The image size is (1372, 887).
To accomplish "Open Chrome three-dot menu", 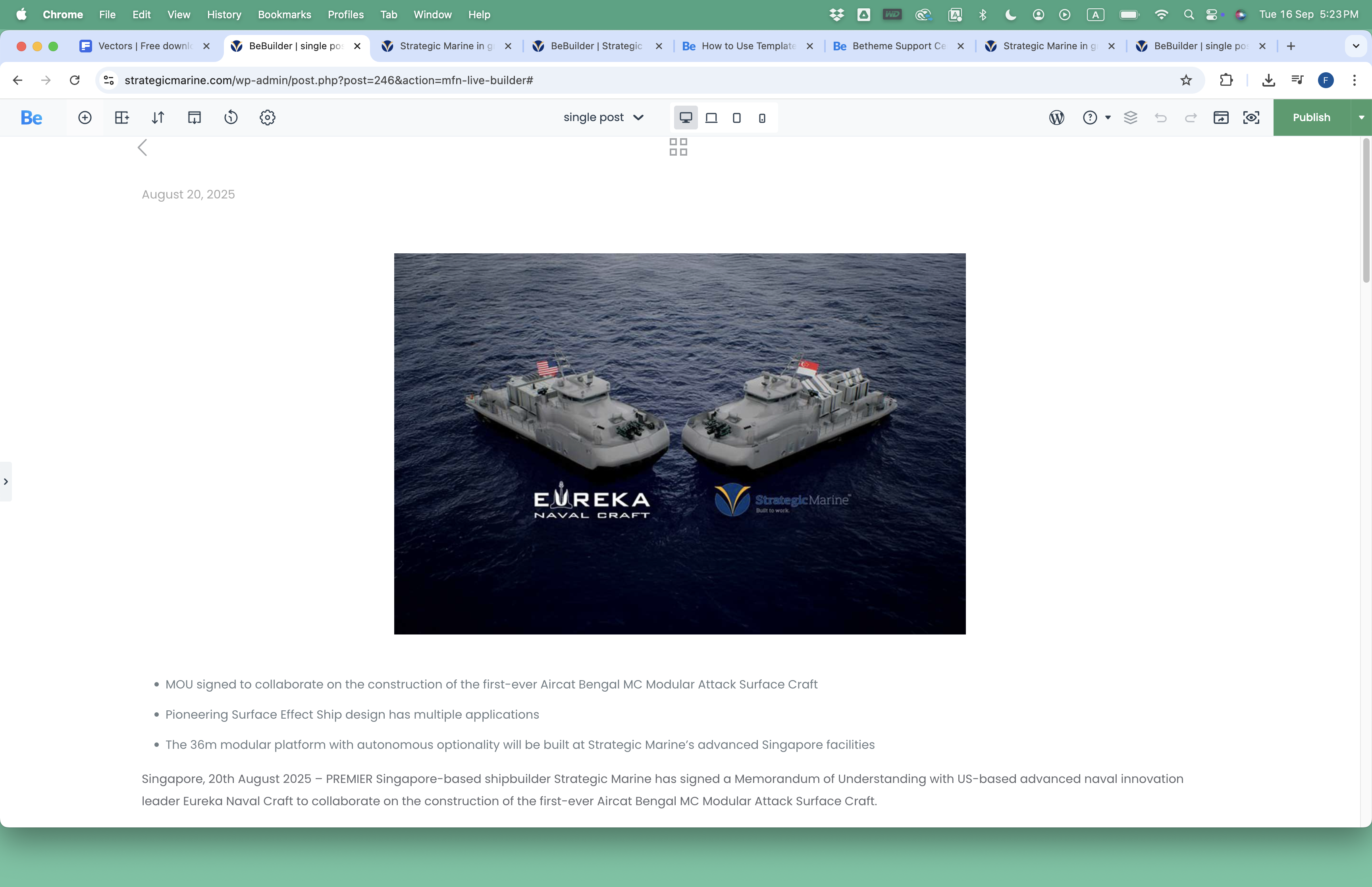I will (x=1354, y=80).
